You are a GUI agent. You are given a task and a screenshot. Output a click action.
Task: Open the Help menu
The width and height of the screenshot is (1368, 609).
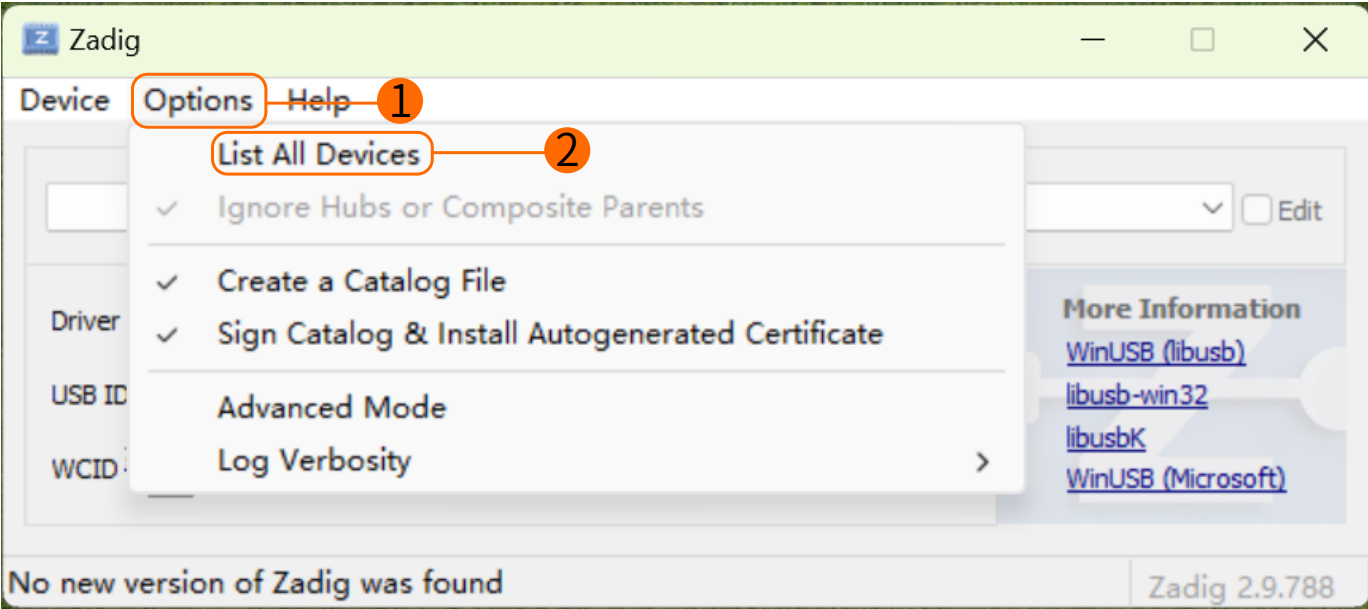point(319,101)
